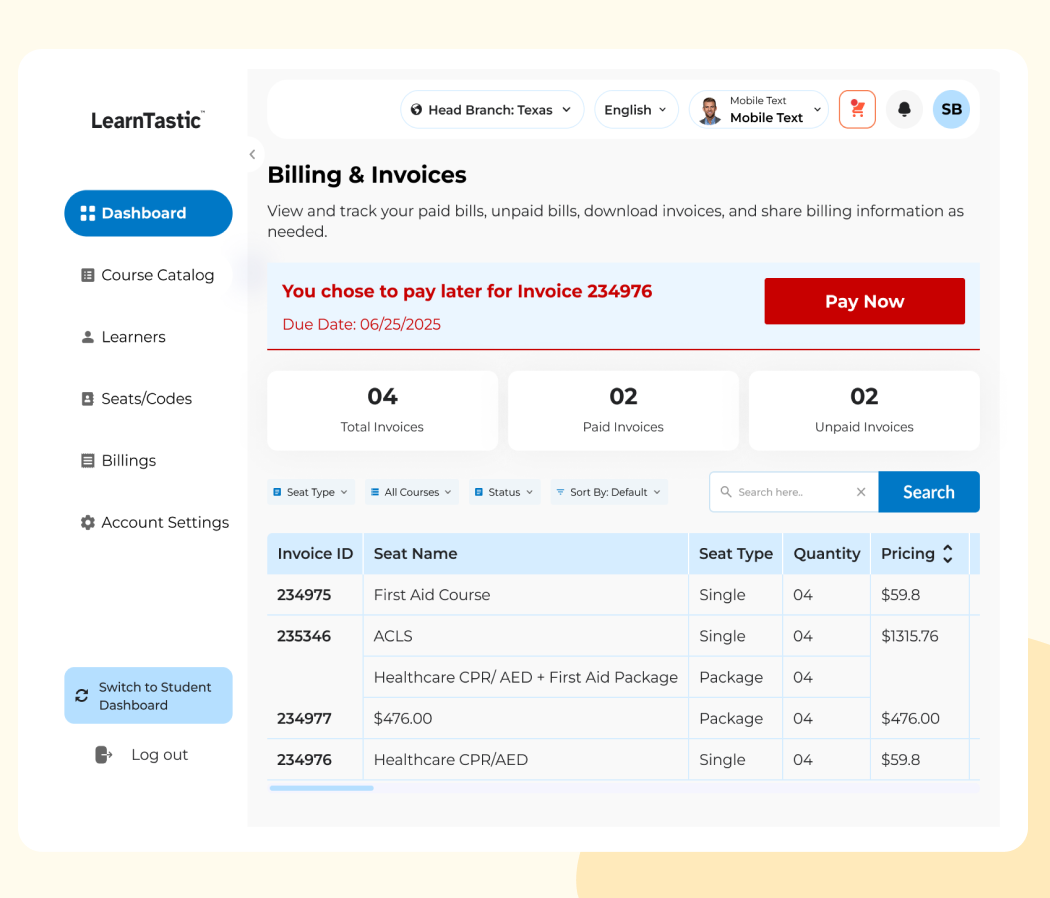Expand the All Courses dropdown
Screen dimensions: 1050x898
tap(410, 492)
